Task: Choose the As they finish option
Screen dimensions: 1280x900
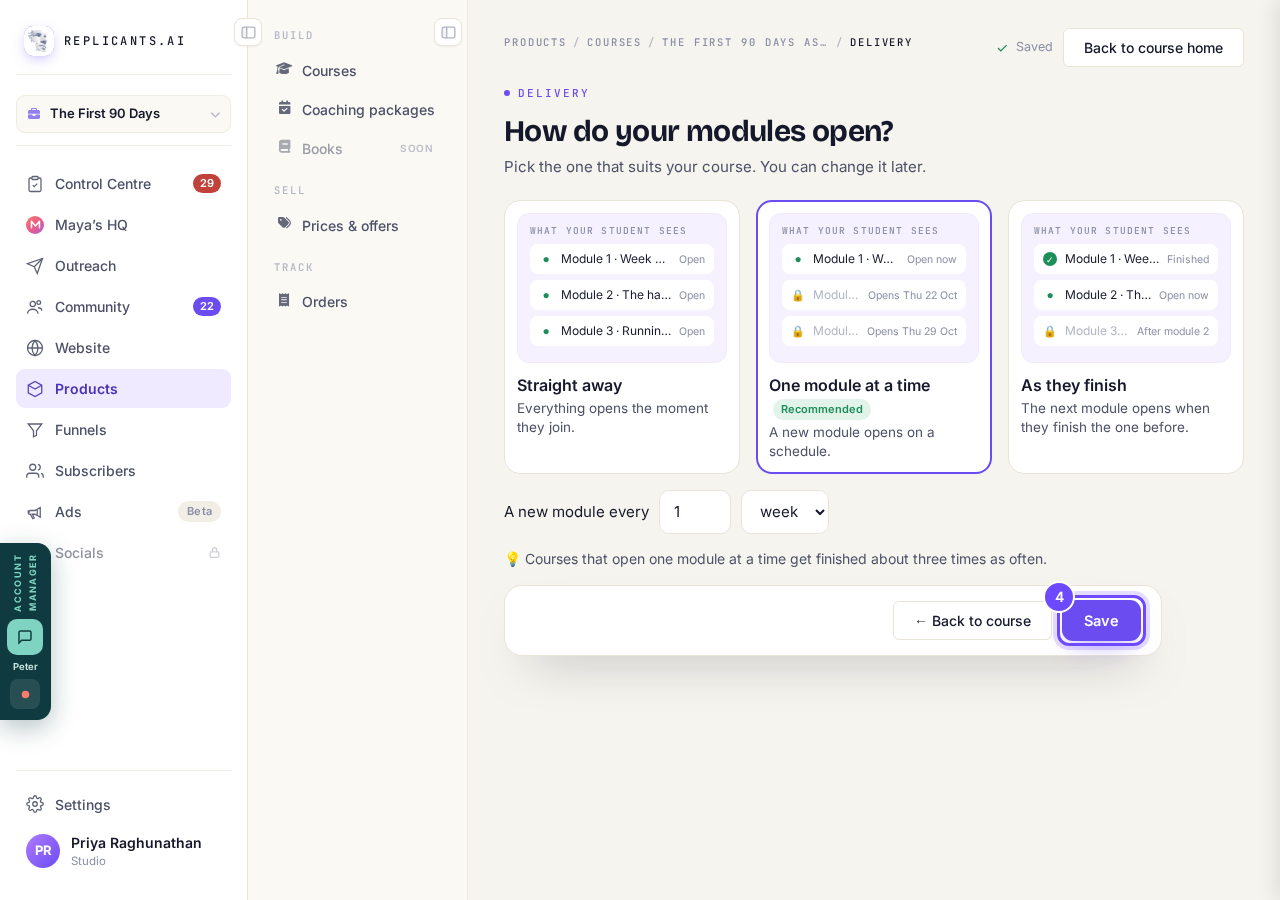Action: coord(1126,337)
